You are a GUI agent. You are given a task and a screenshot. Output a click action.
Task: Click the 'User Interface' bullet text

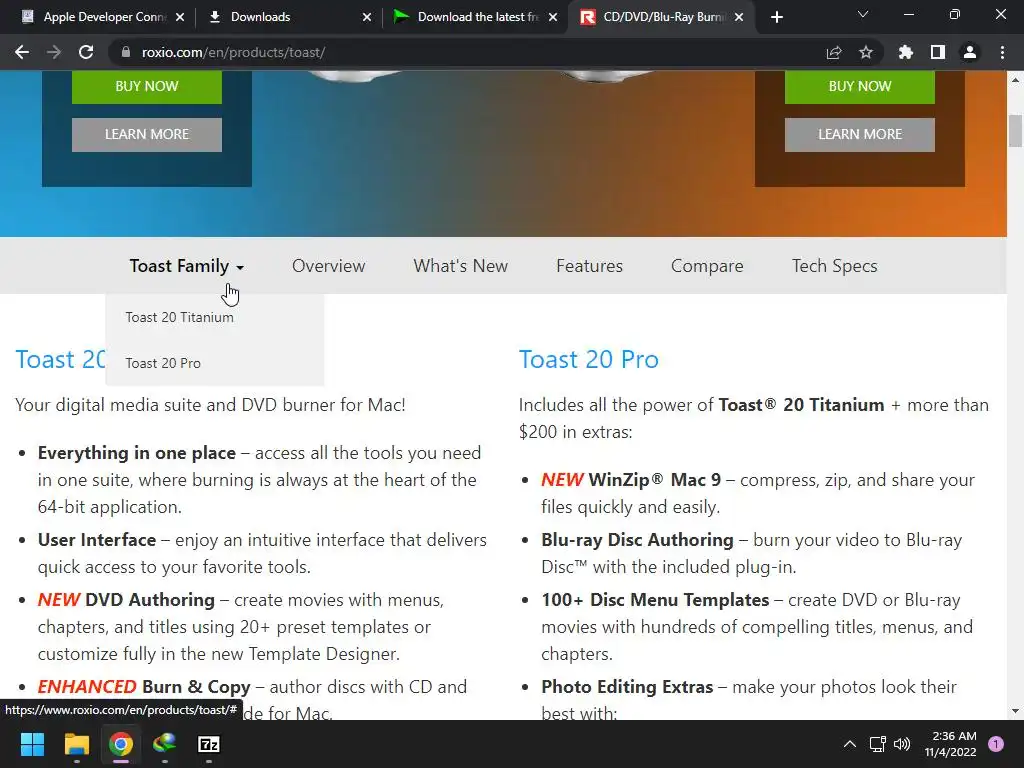pyautogui.click(x=97, y=540)
